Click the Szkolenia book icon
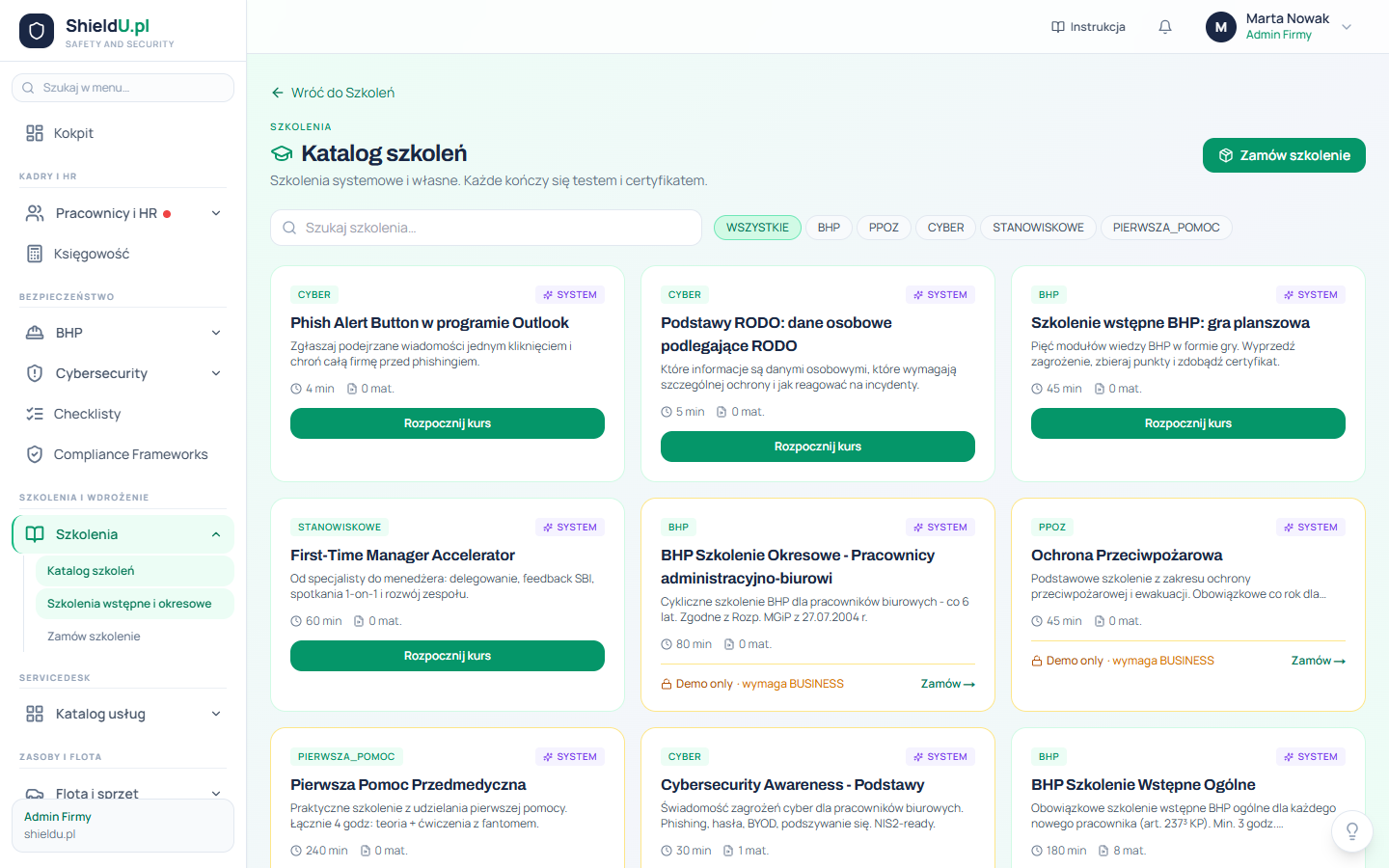Image resolution: width=1389 pixels, height=868 pixels. pyautogui.click(x=35, y=534)
